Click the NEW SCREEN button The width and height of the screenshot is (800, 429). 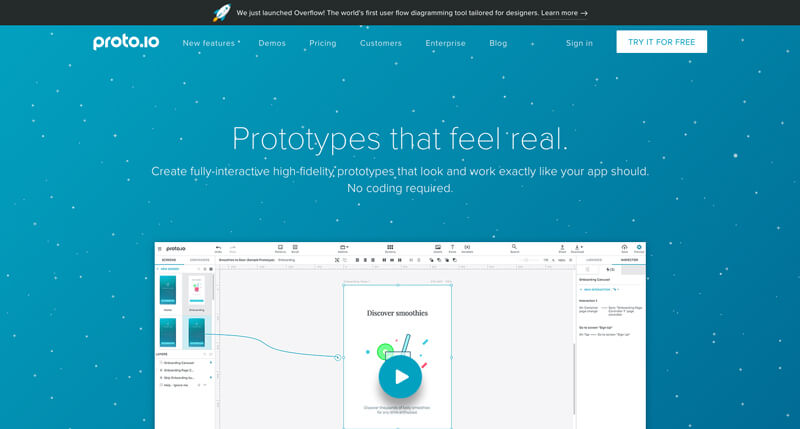pos(168,269)
